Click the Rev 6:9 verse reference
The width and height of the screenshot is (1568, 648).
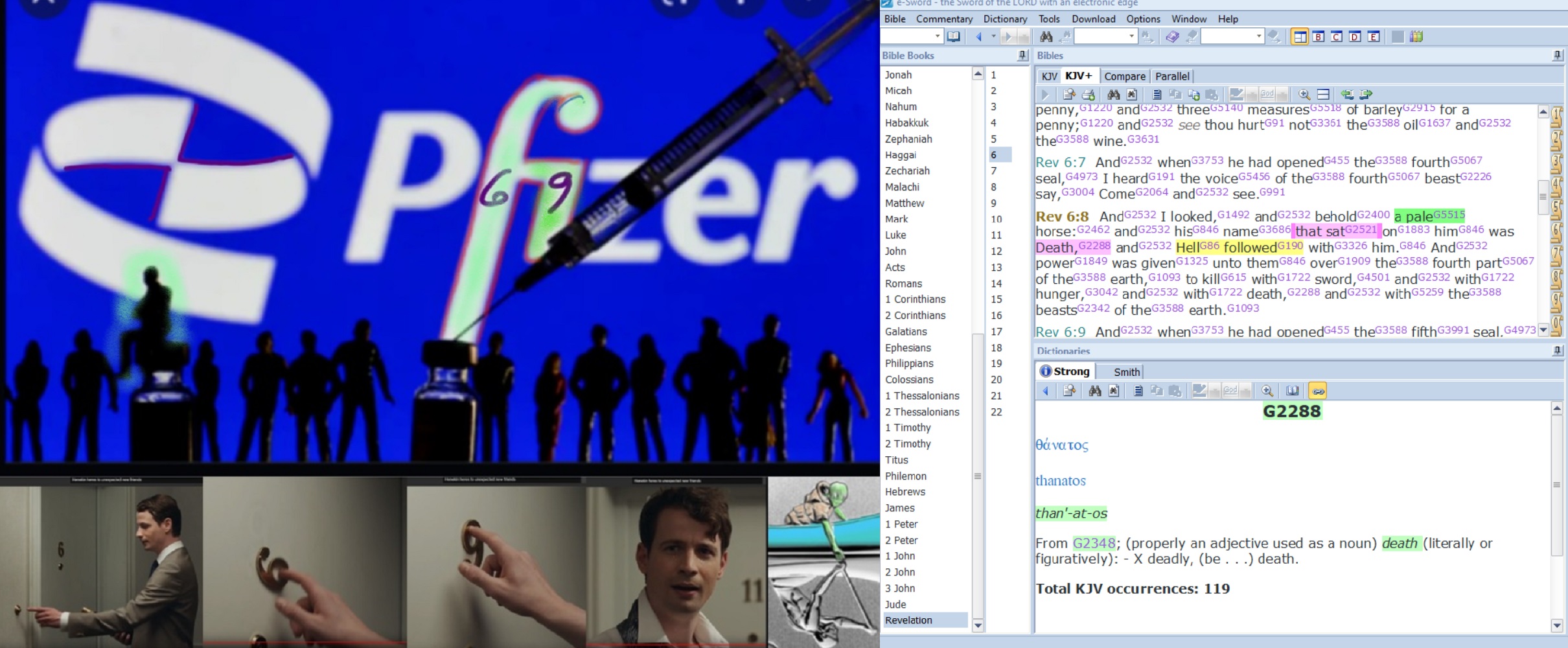coord(1060,332)
